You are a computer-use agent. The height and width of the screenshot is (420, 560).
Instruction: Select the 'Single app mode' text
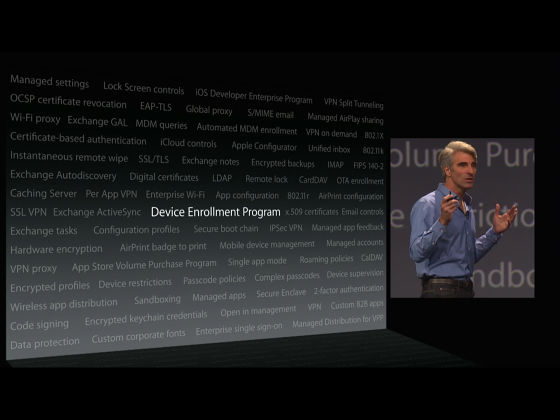257,261
